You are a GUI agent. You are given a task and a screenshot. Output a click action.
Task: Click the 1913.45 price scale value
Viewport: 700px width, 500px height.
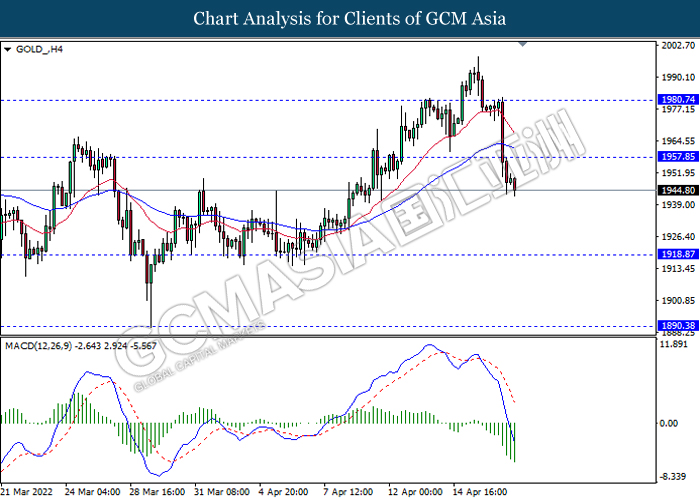[x=678, y=269]
